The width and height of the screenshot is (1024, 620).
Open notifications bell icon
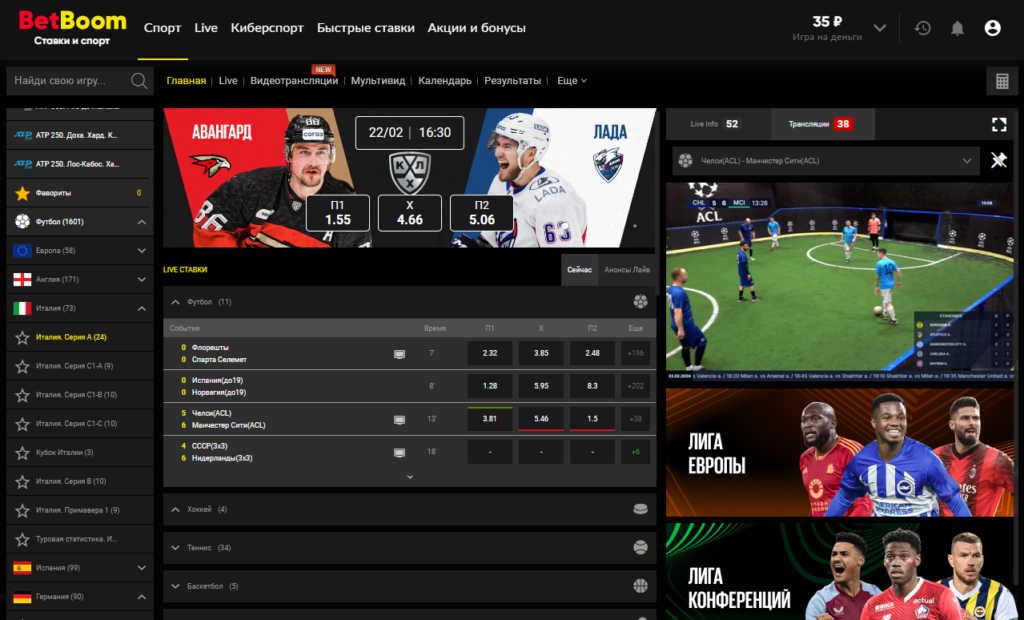coord(957,28)
